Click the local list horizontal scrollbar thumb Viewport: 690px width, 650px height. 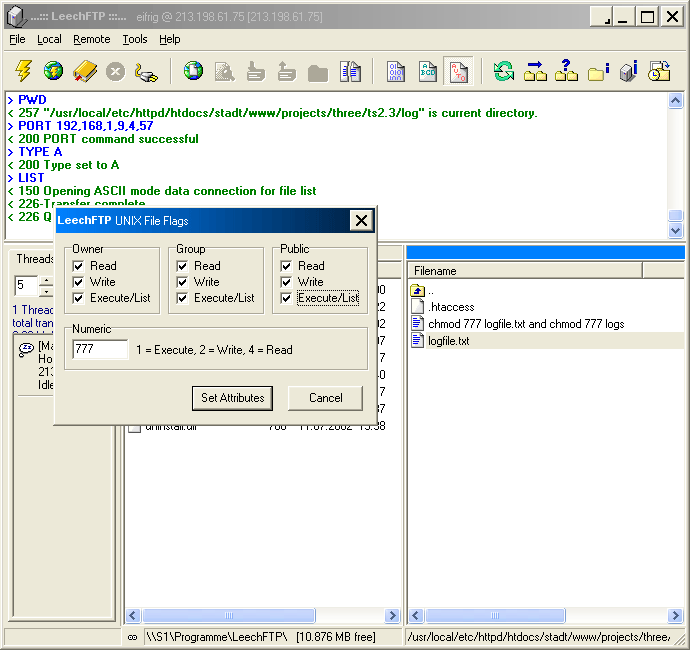[x=229, y=615]
